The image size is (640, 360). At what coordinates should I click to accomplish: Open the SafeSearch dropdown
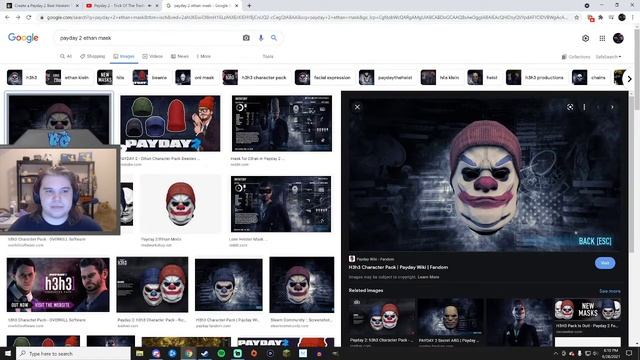tap(608, 57)
